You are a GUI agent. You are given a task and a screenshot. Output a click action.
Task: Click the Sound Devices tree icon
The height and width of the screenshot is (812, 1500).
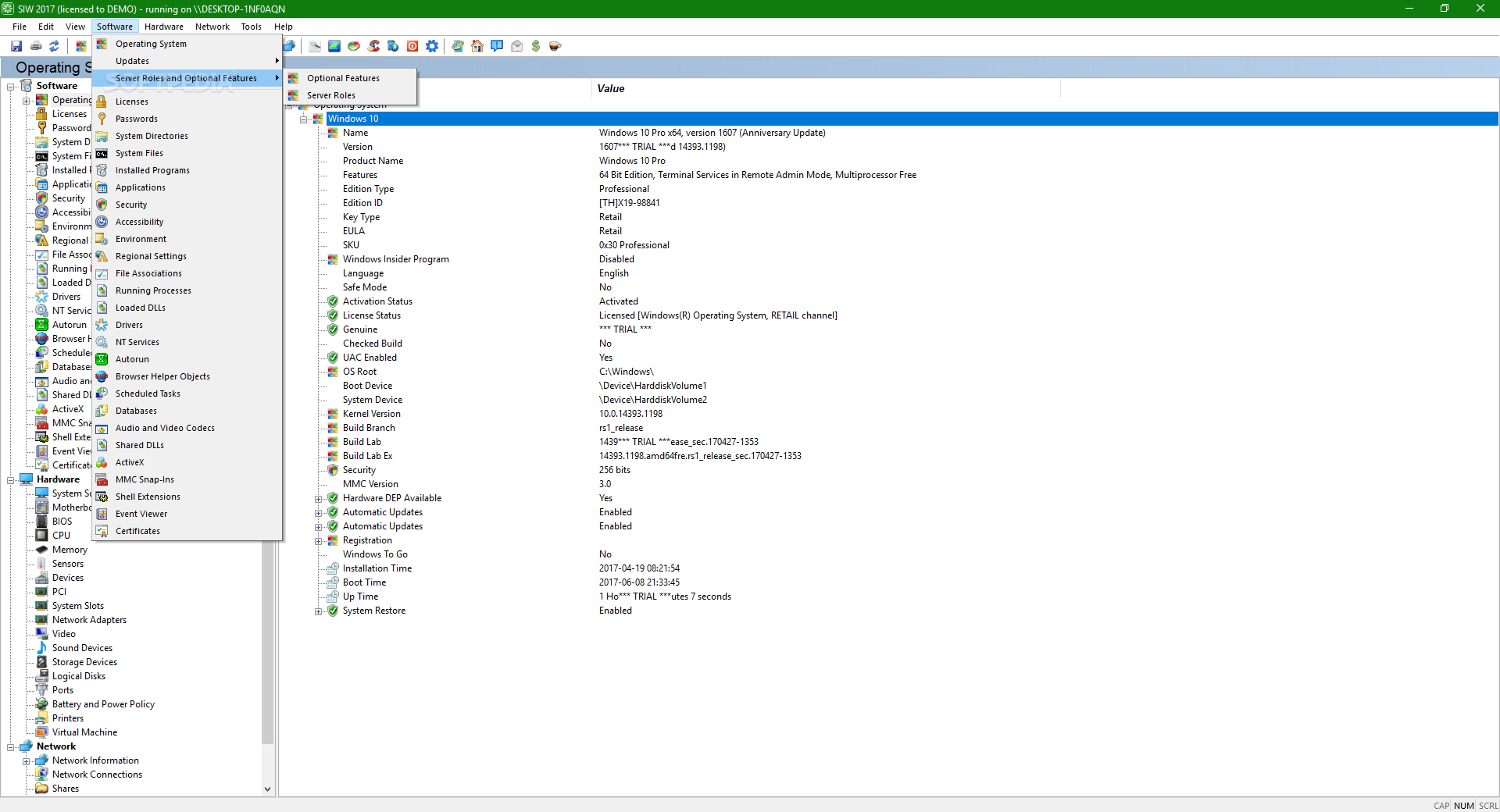coord(42,648)
